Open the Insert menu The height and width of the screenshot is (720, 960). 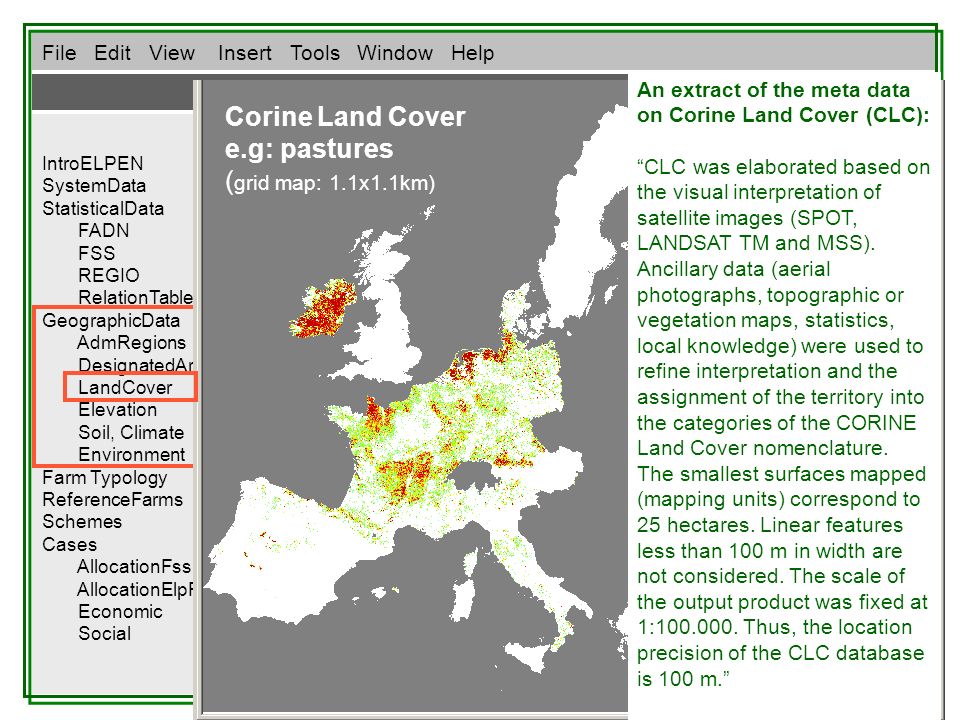(x=244, y=53)
